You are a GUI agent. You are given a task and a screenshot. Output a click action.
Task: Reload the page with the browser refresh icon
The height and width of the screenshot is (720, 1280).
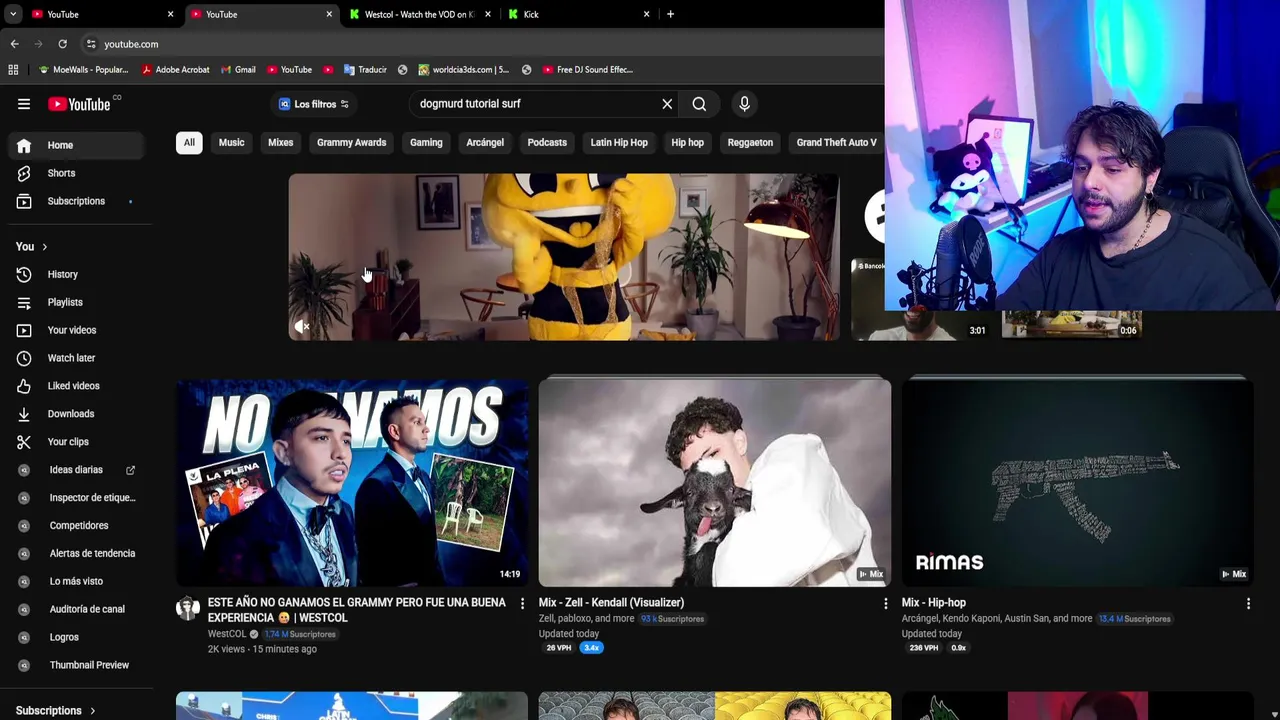tap(62, 44)
